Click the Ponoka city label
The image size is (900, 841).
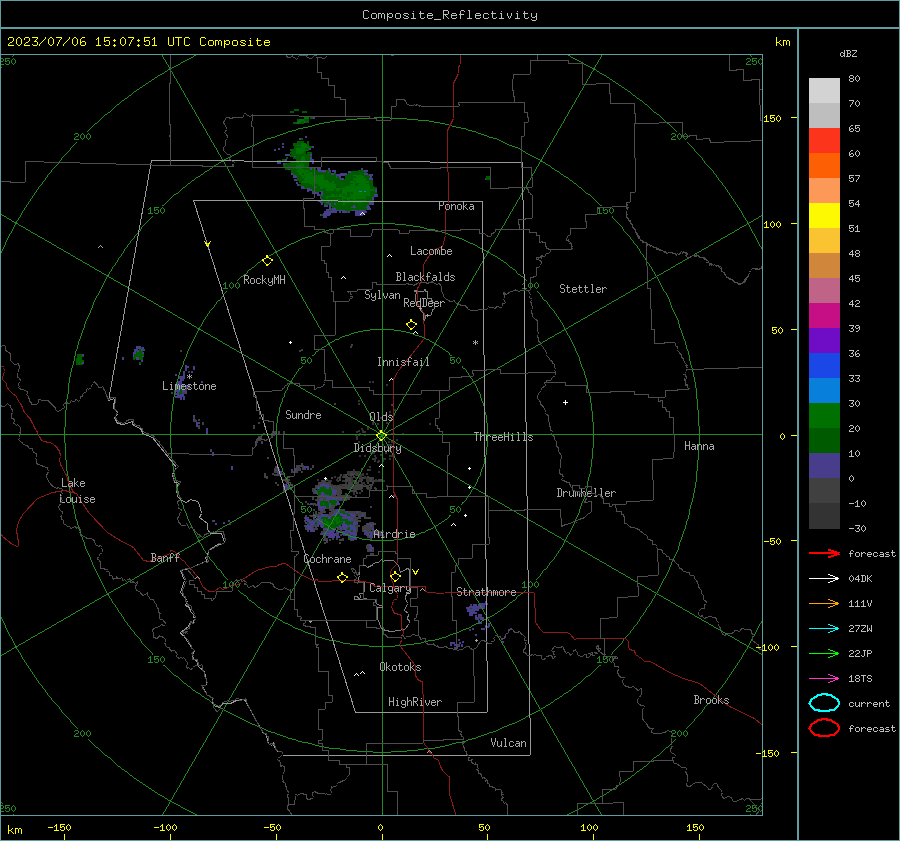pyautogui.click(x=456, y=206)
